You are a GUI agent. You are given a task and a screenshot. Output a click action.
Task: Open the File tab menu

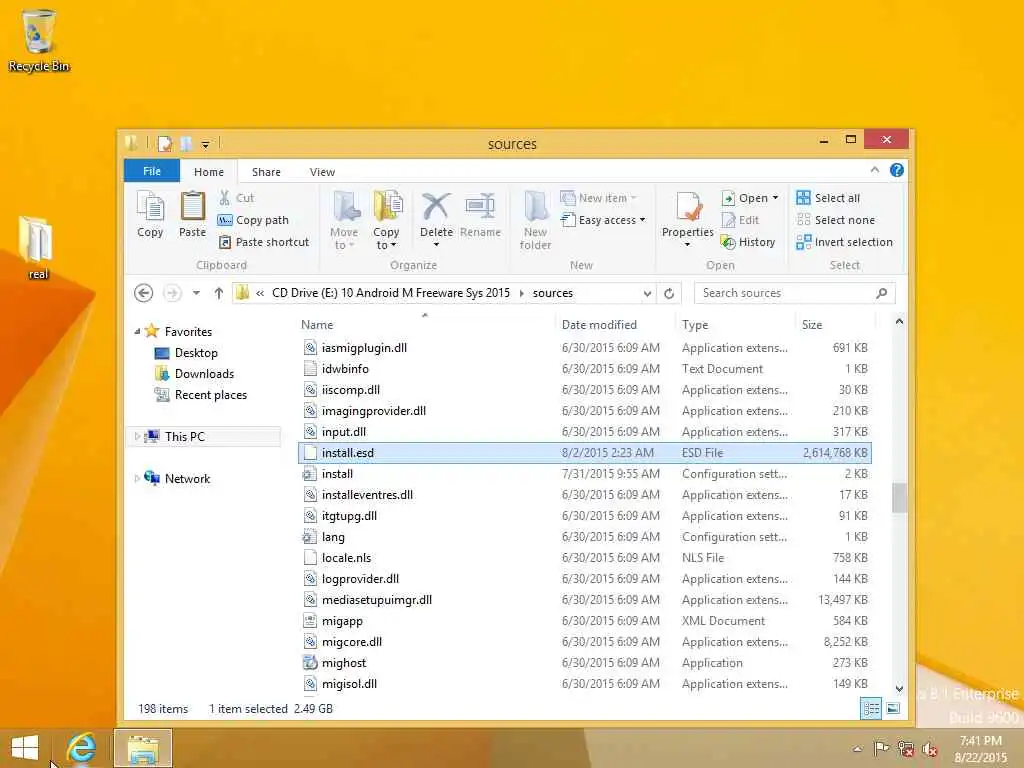[x=152, y=171]
